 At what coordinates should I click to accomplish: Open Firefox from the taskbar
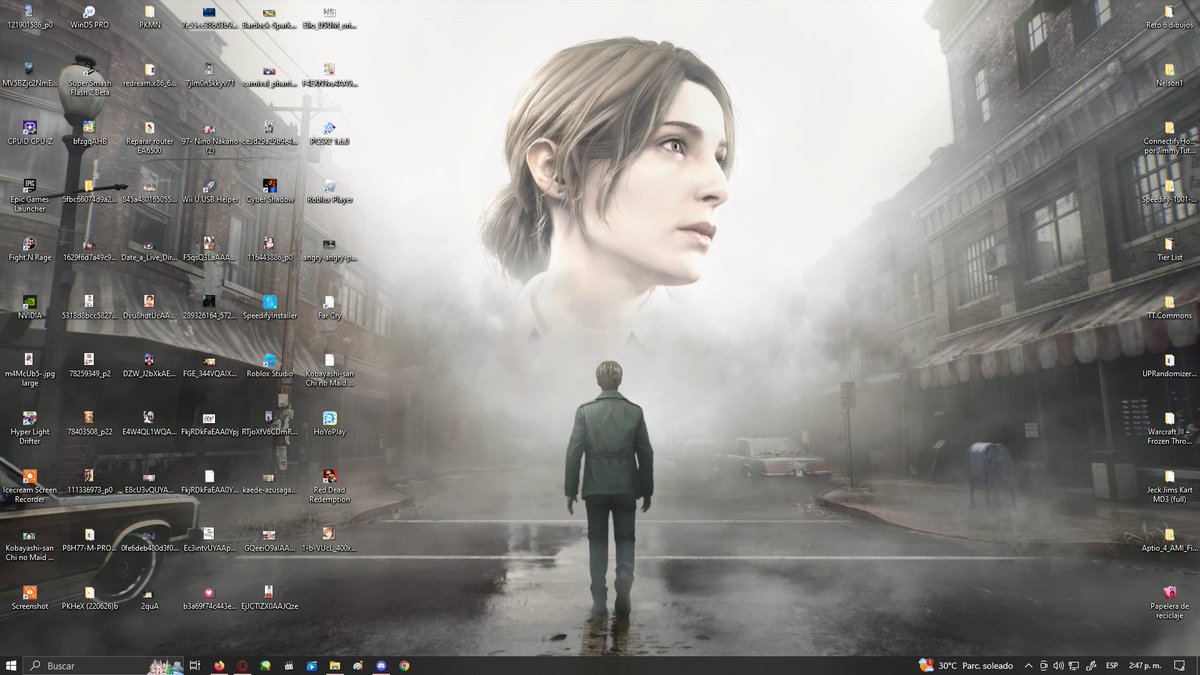click(x=219, y=665)
